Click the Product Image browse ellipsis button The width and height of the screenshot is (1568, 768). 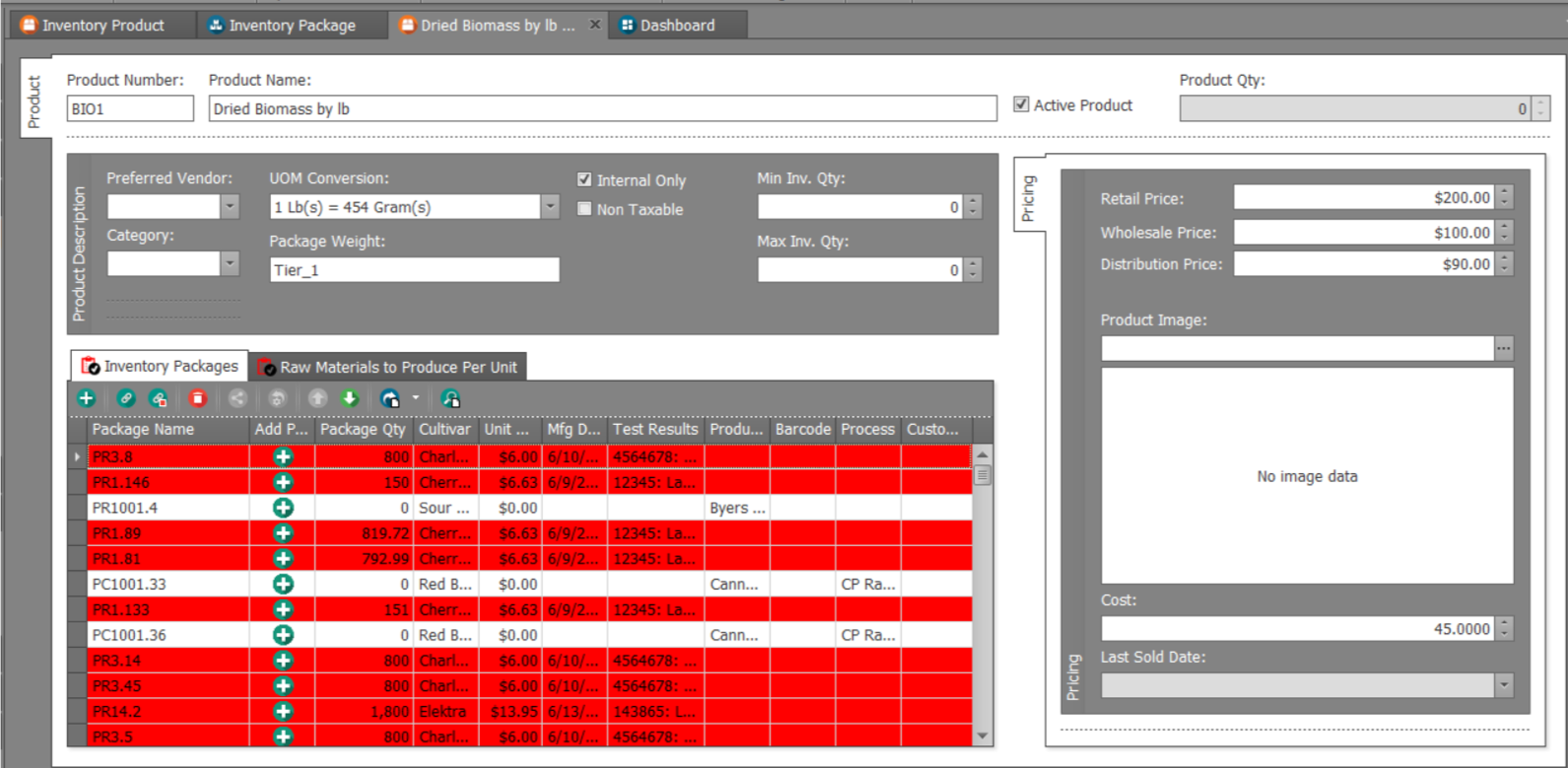point(1503,348)
